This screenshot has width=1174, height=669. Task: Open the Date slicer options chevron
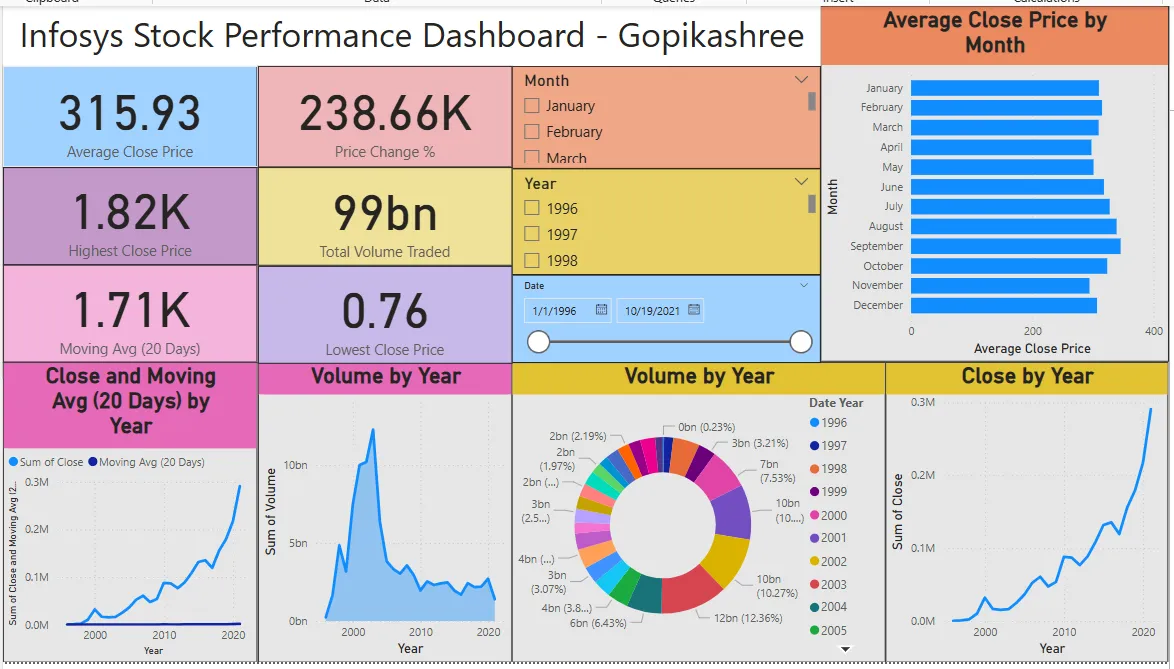[x=803, y=285]
